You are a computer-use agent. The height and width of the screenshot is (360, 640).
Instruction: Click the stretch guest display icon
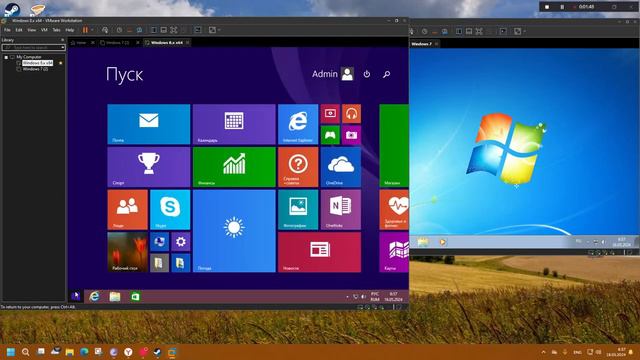point(212,30)
